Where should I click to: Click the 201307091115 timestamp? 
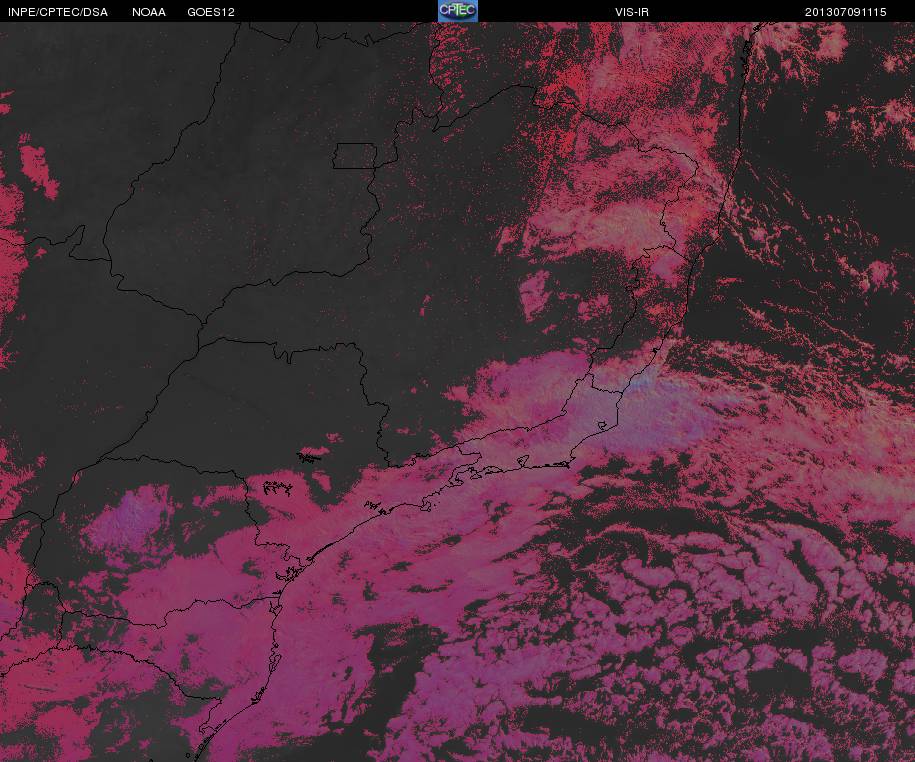coord(846,12)
